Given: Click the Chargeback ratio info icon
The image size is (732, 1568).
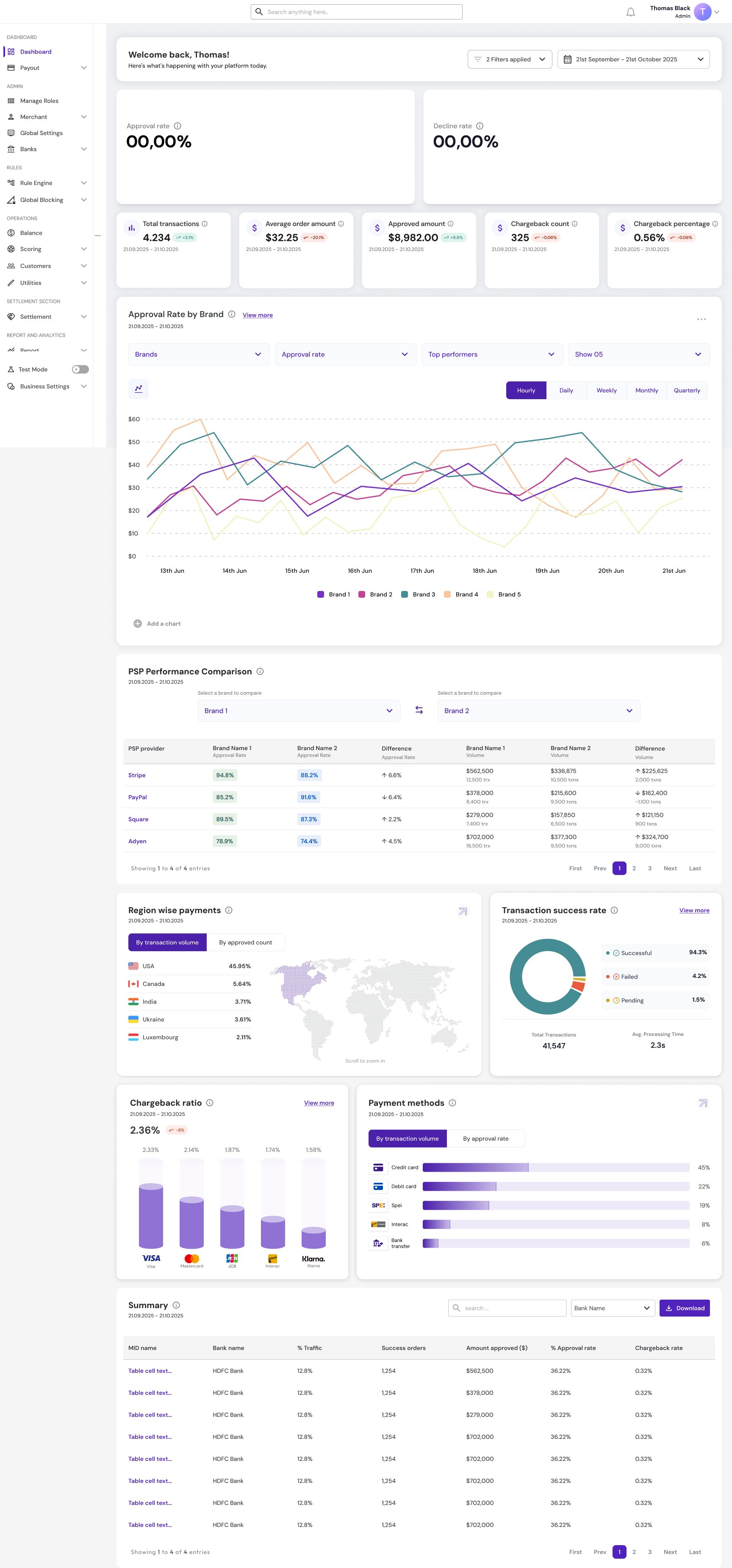Looking at the screenshot, I should pyautogui.click(x=210, y=1102).
